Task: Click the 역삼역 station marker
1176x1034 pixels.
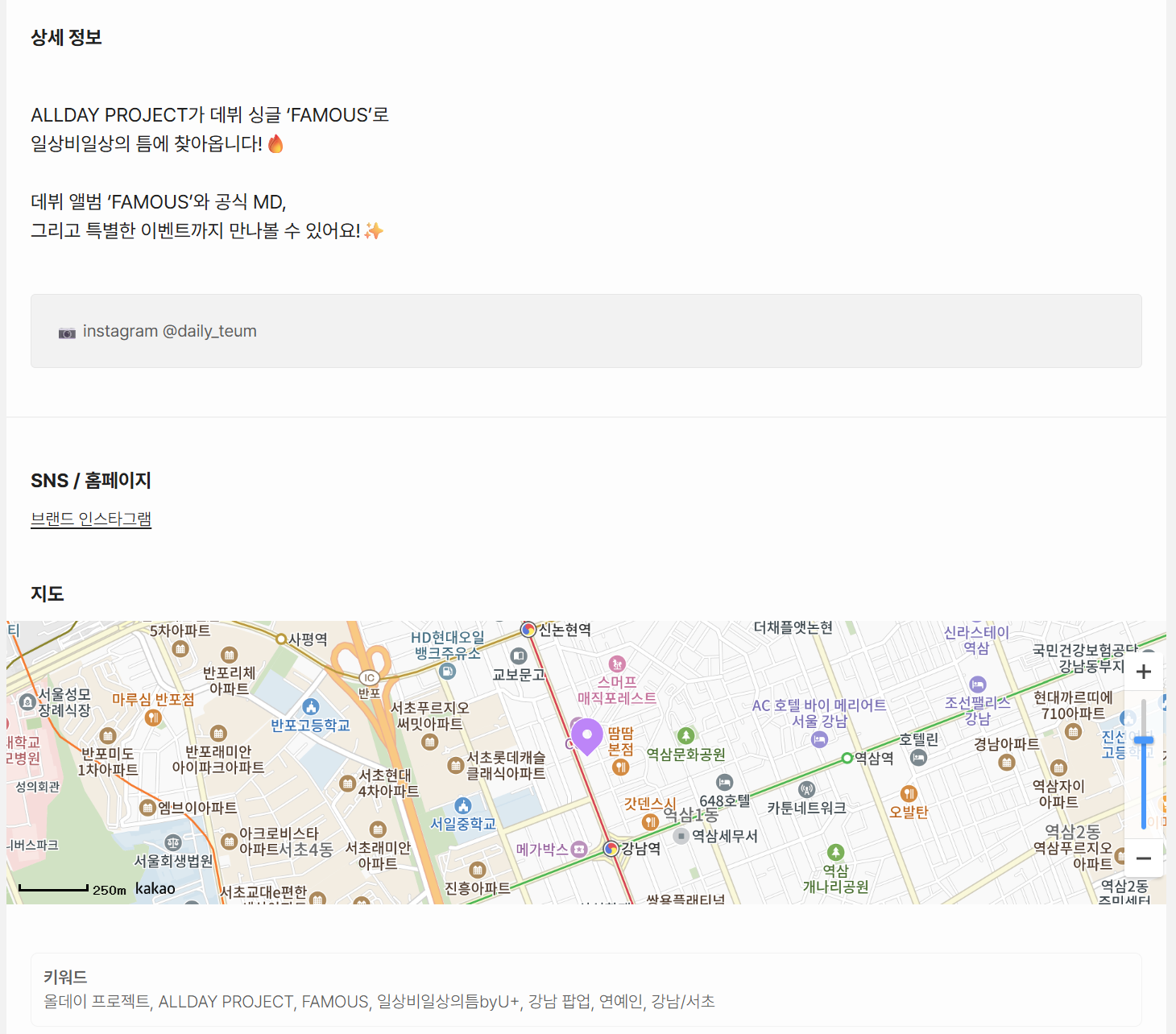Action: click(847, 758)
